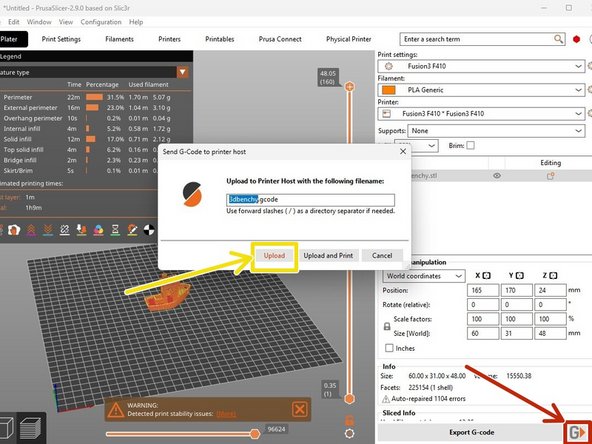Reset X position using X axis icon
The width and height of the screenshot is (592, 444).
(x=486, y=276)
